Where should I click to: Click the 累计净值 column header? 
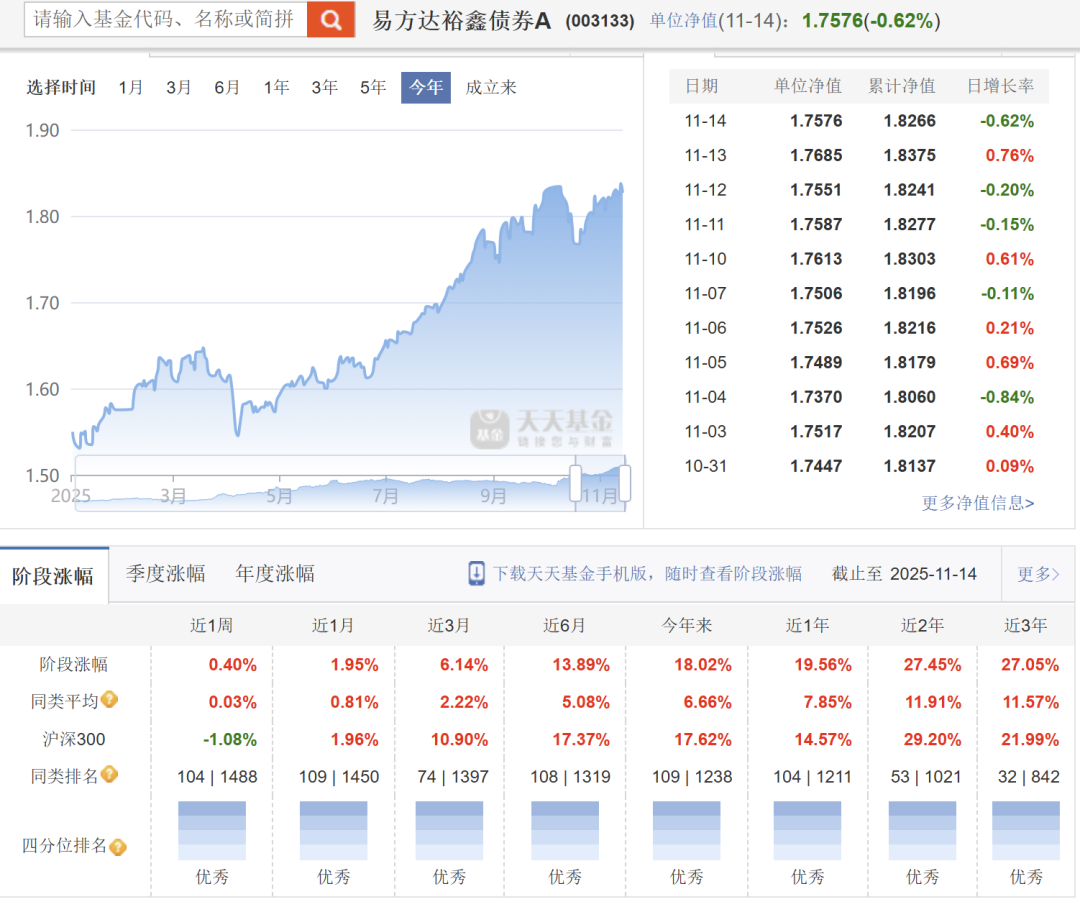pyautogui.click(x=902, y=86)
